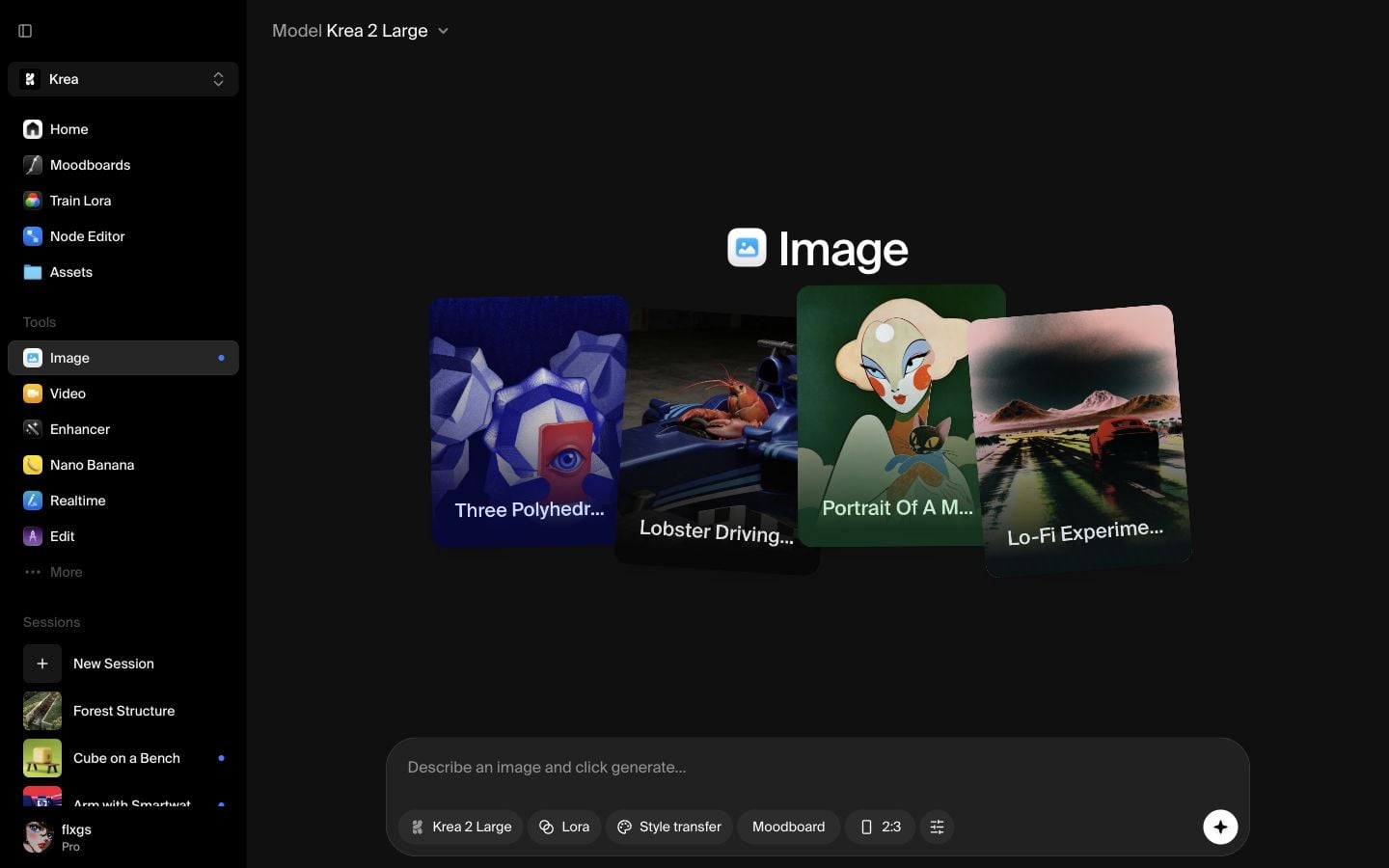Image resolution: width=1389 pixels, height=868 pixels.
Task: Click the Realtime tool icon
Action: tap(33, 501)
